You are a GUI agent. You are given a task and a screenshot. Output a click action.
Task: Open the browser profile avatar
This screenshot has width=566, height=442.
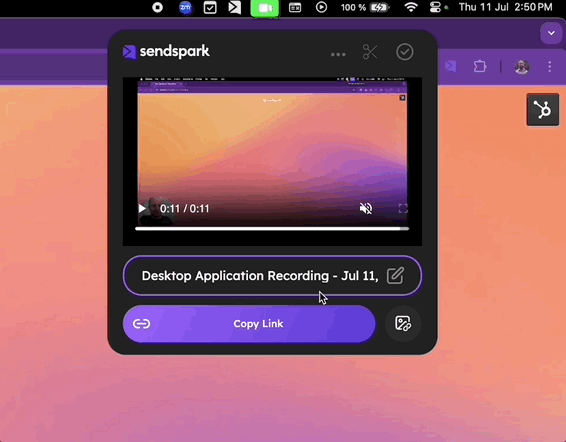coord(522,67)
